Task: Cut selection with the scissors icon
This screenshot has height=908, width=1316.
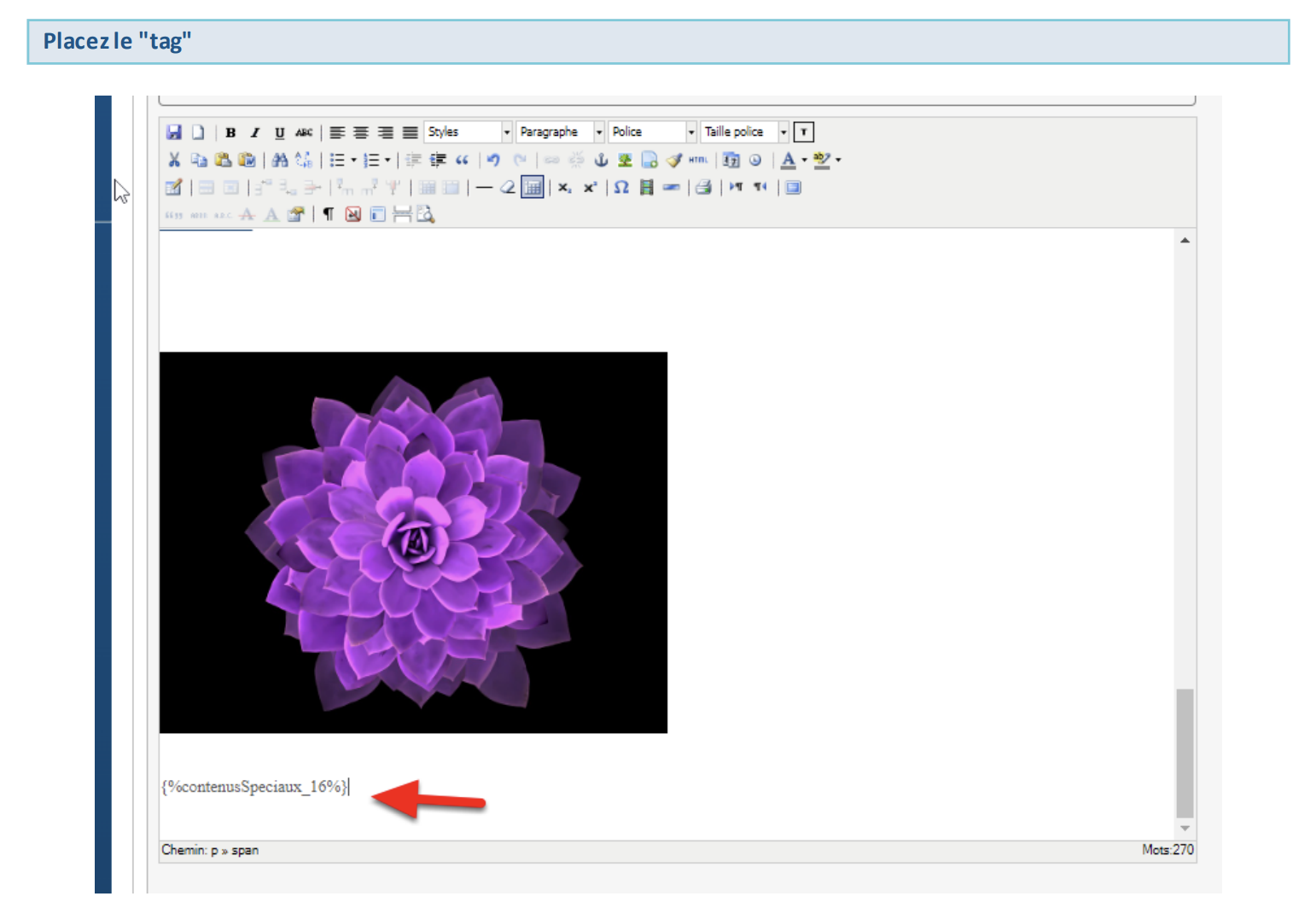Action: tap(174, 160)
